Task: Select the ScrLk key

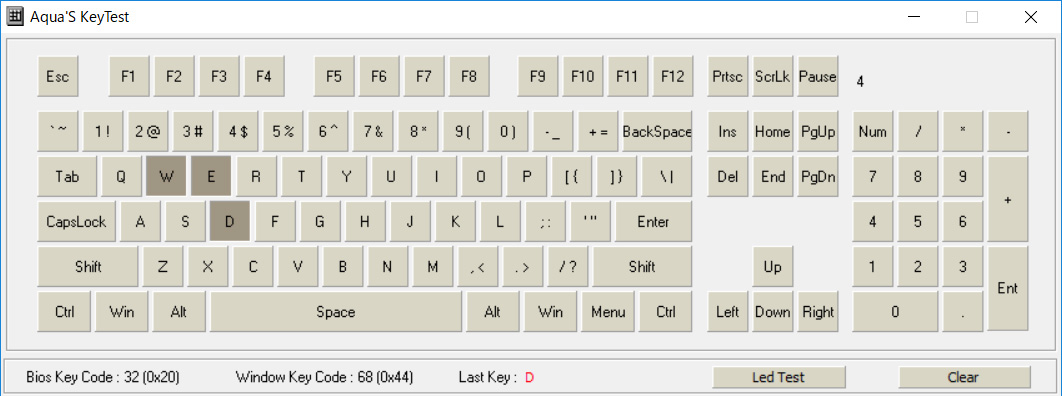Action: point(773,76)
